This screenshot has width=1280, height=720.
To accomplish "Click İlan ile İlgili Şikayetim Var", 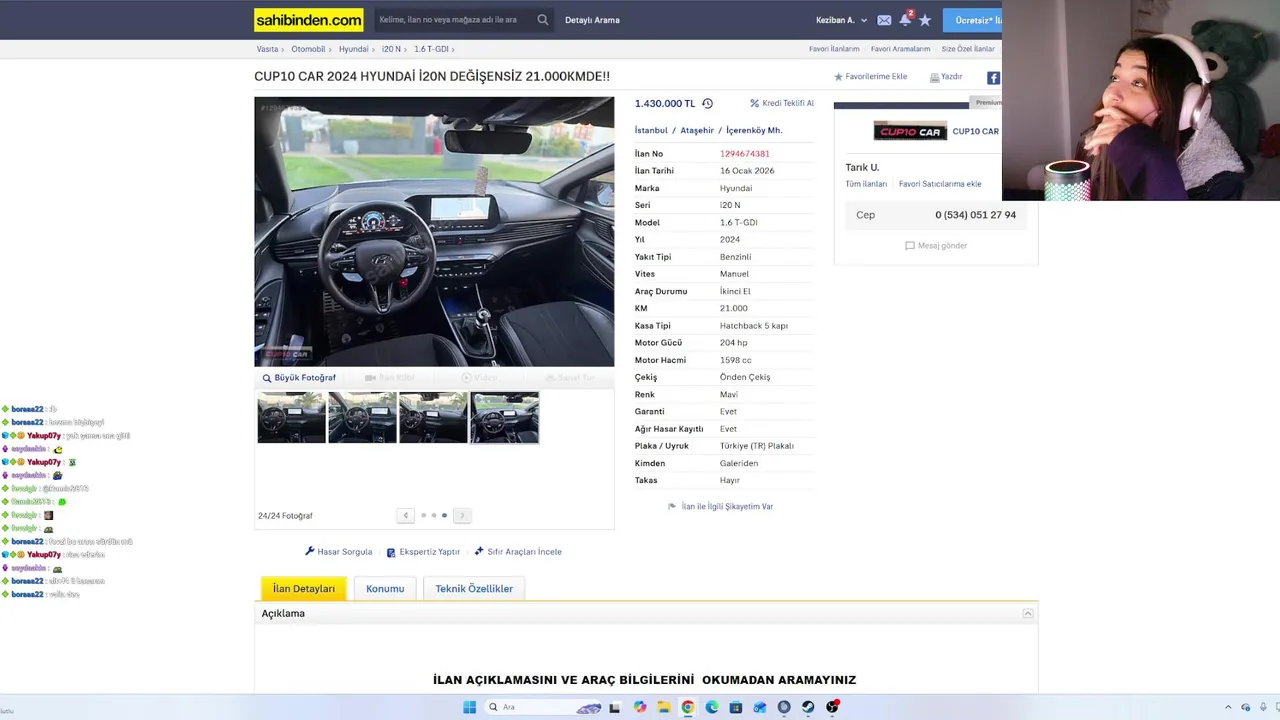I will pyautogui.click(x=720, y=507).
